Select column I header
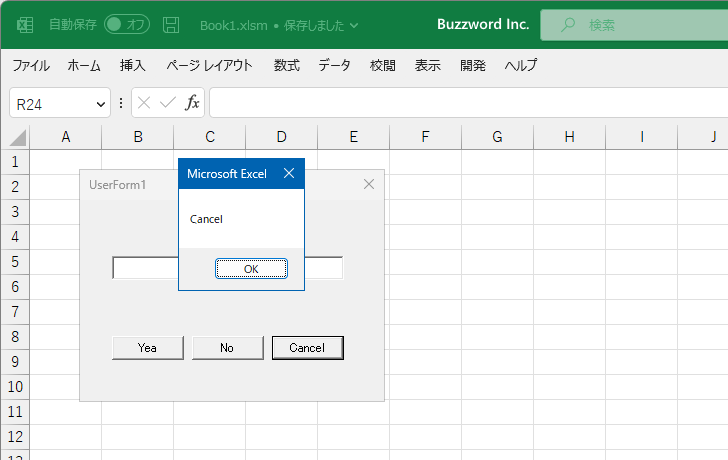This screenshot has width=728, height=460. (x=642, y=137)
